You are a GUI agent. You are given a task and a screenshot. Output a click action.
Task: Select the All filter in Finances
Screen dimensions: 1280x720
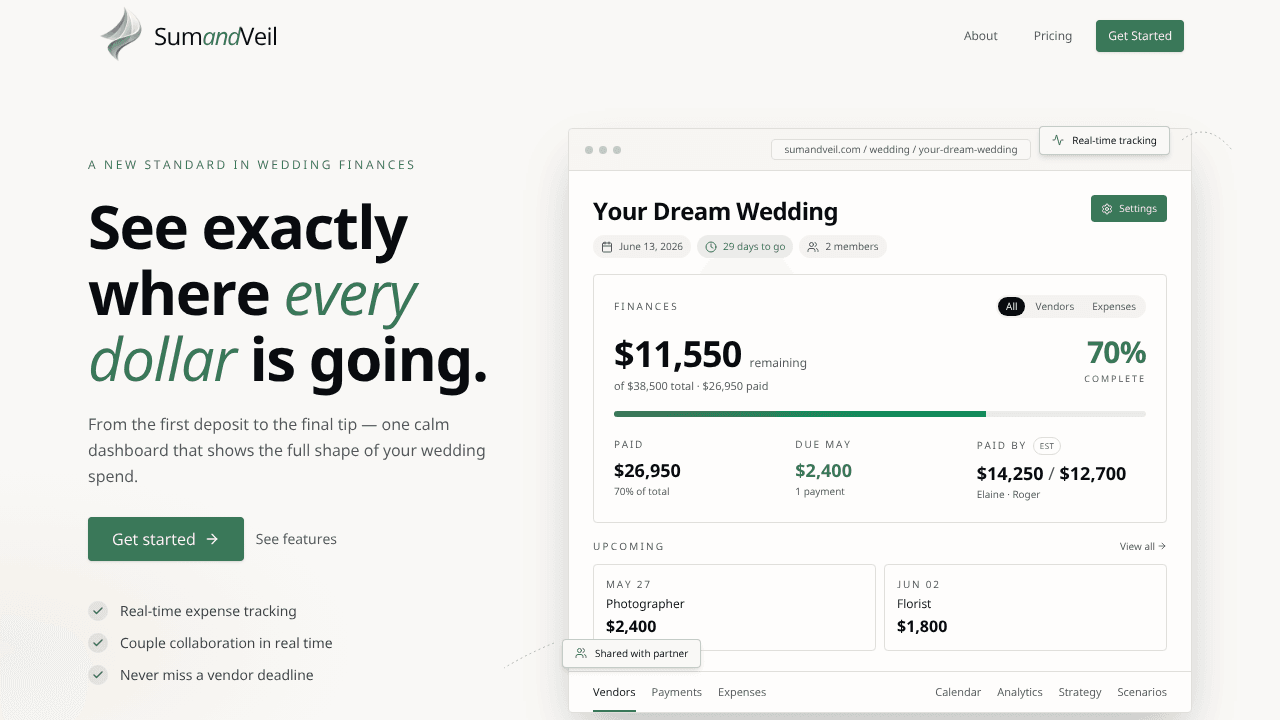tap(1011, 307)
